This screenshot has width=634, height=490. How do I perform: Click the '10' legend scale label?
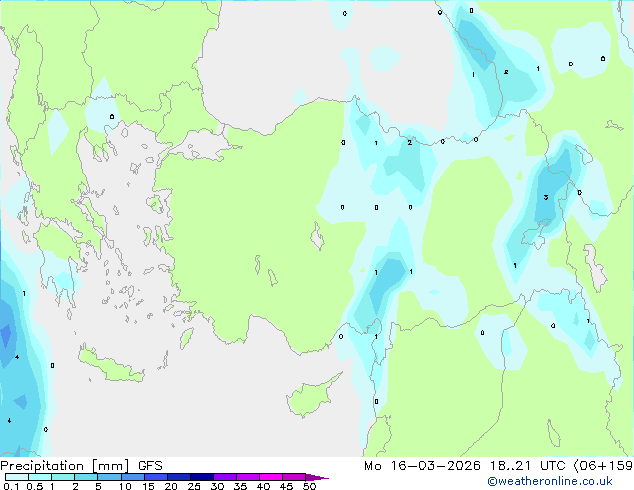125,486
